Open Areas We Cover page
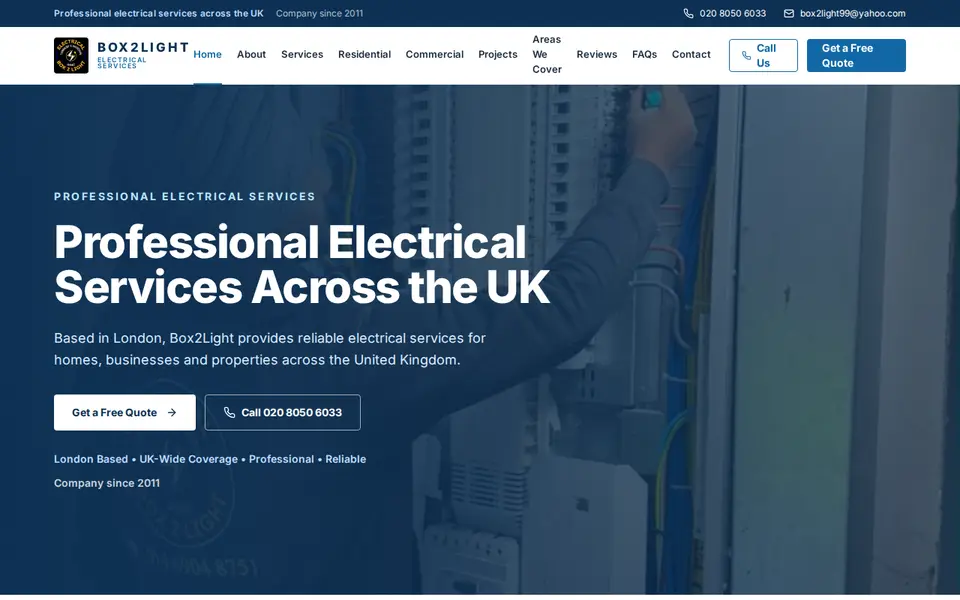 click(x=547, y=54)
